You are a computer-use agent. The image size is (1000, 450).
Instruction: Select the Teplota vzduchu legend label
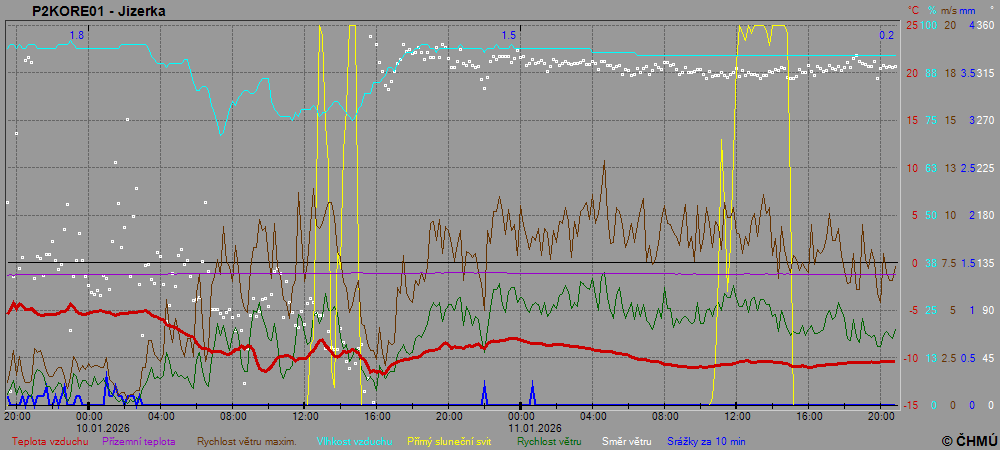point(50,440)
